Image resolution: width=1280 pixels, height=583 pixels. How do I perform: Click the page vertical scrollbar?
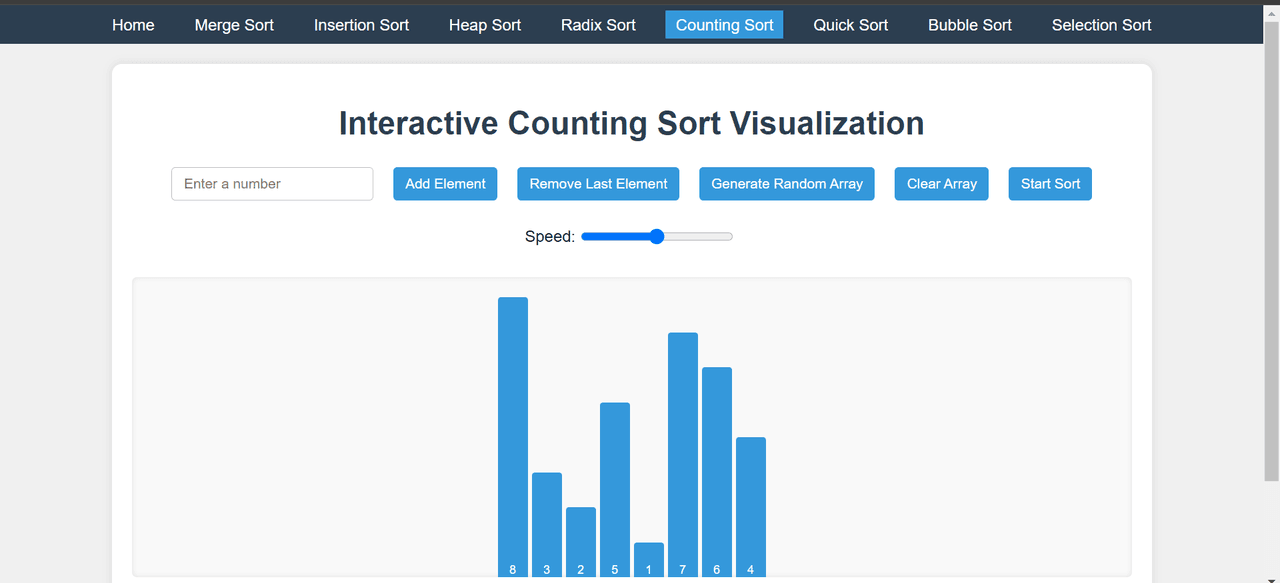tap(1271, 250)
